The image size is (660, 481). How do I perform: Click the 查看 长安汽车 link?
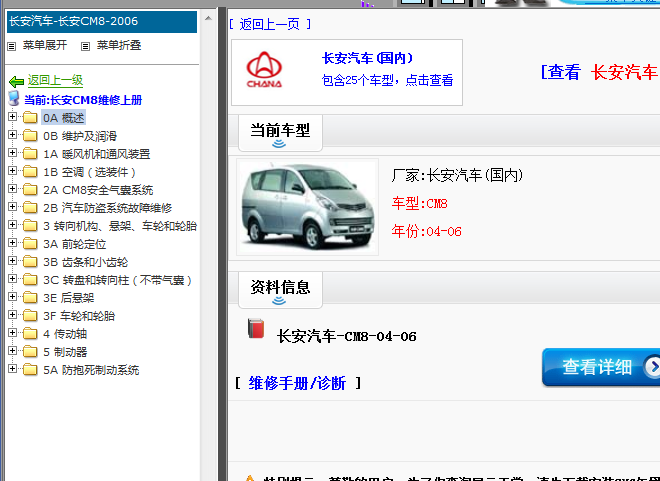click(599, 72)
